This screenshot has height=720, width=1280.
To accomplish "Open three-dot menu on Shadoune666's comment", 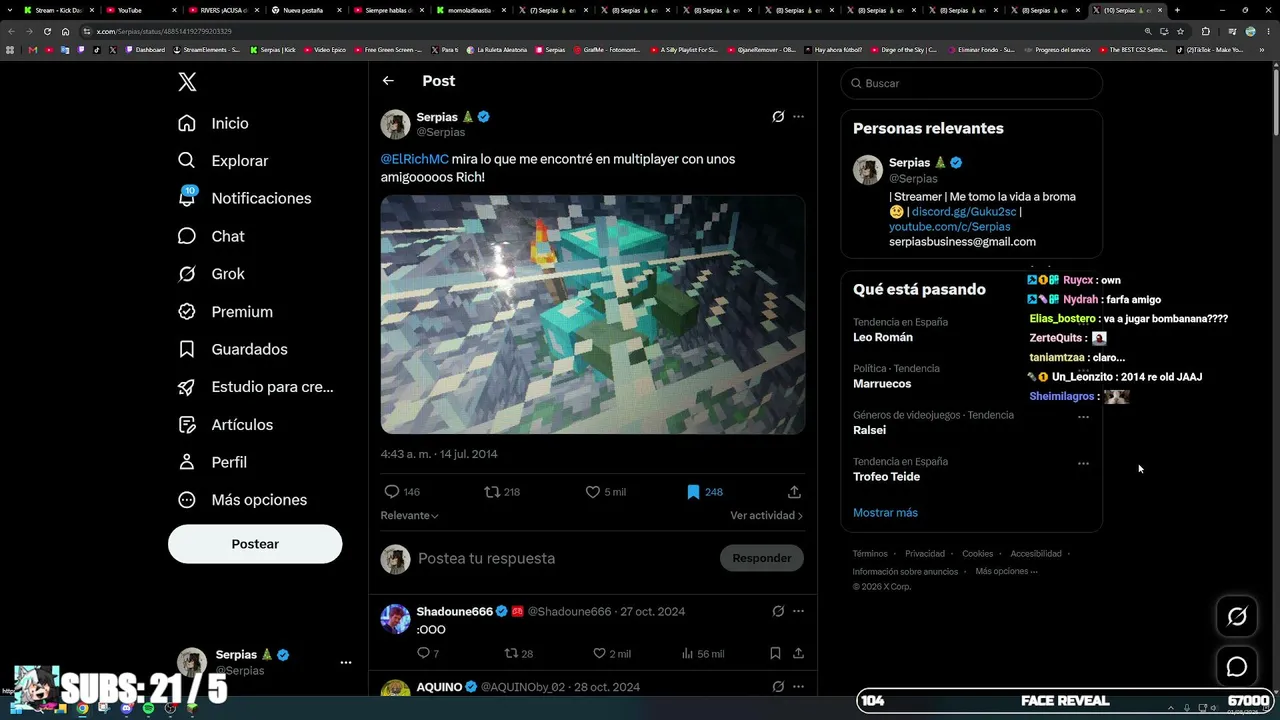I will click(798, 611).
